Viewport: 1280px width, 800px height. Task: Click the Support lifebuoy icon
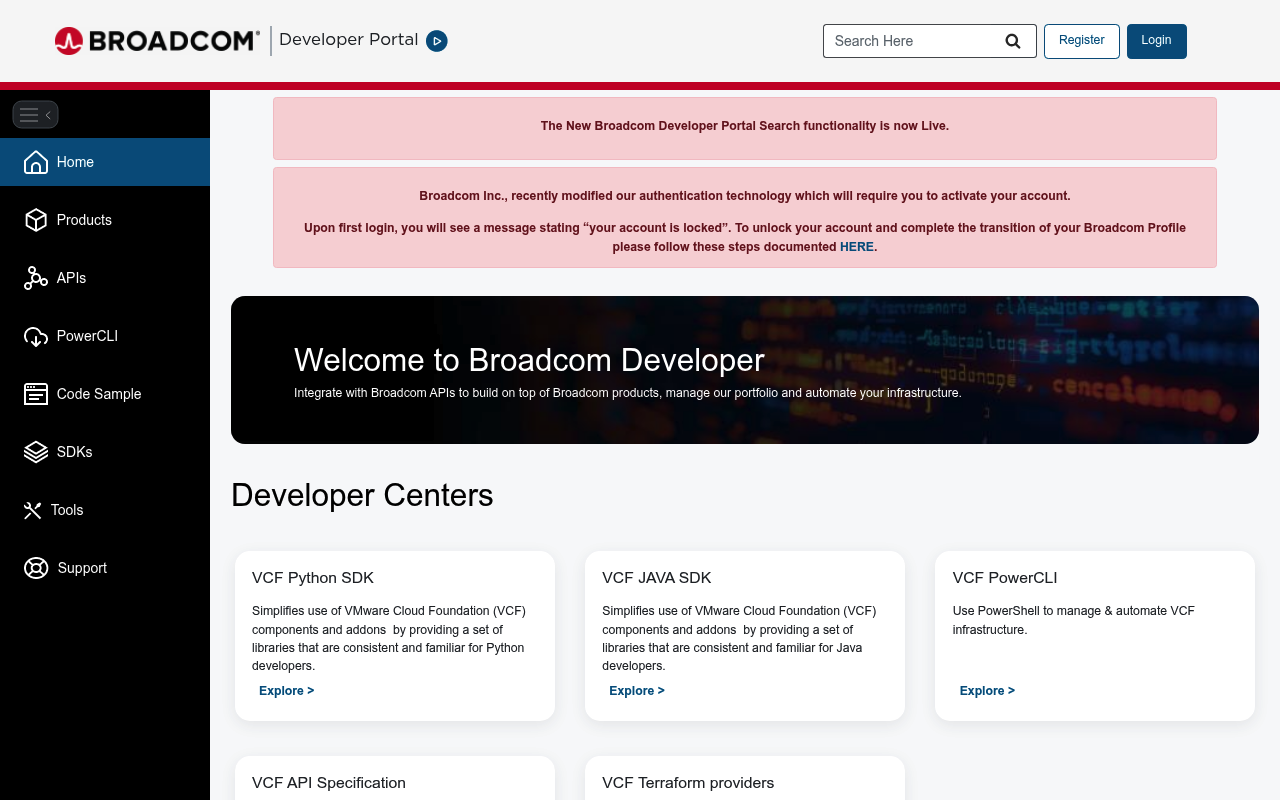pos(36,568)
